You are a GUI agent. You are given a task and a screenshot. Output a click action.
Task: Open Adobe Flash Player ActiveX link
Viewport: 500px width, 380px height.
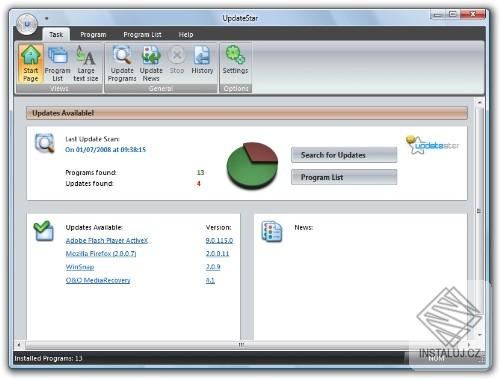(107, 240)
